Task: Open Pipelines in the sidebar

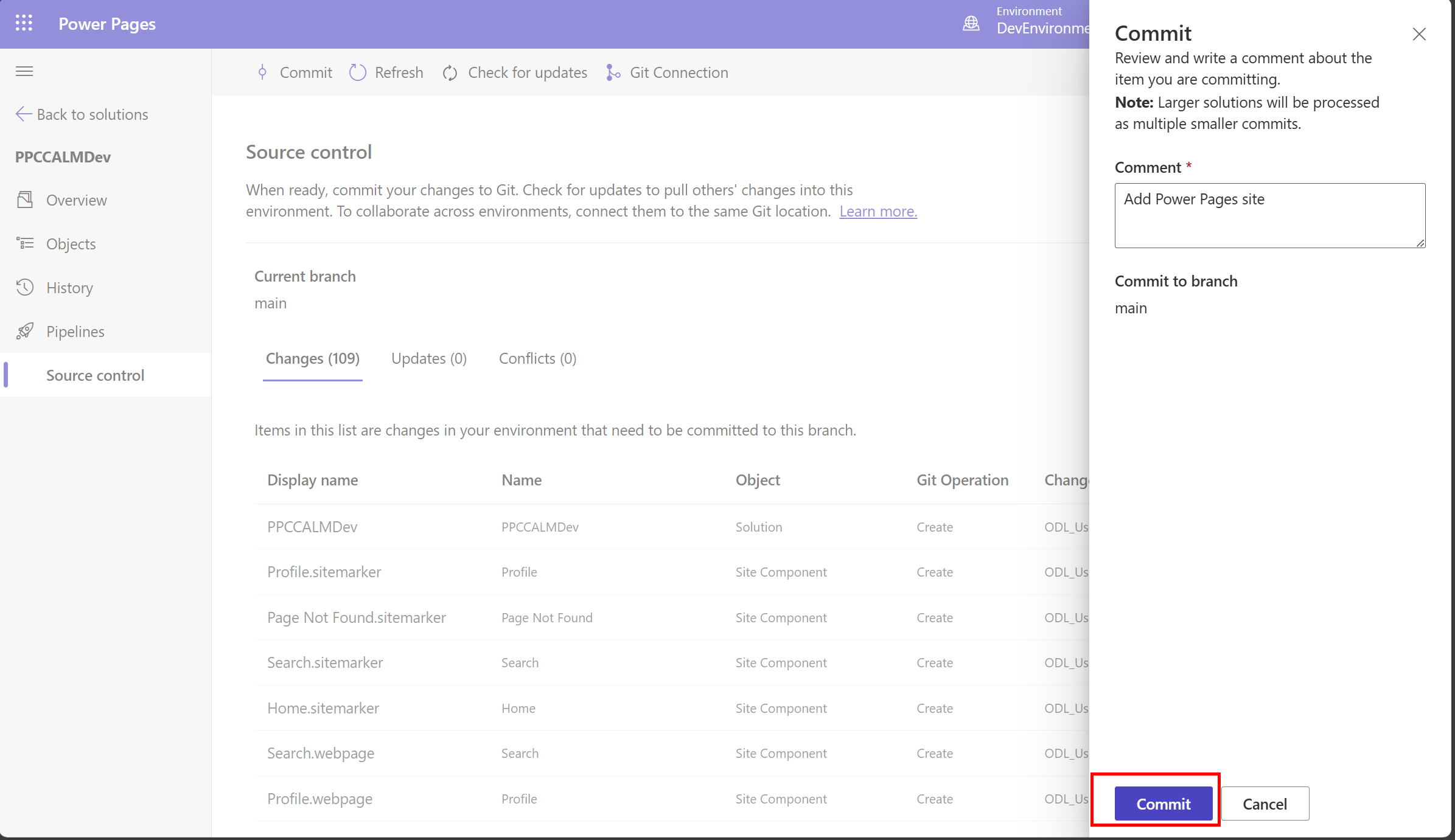Action: [x=75, y=331]
